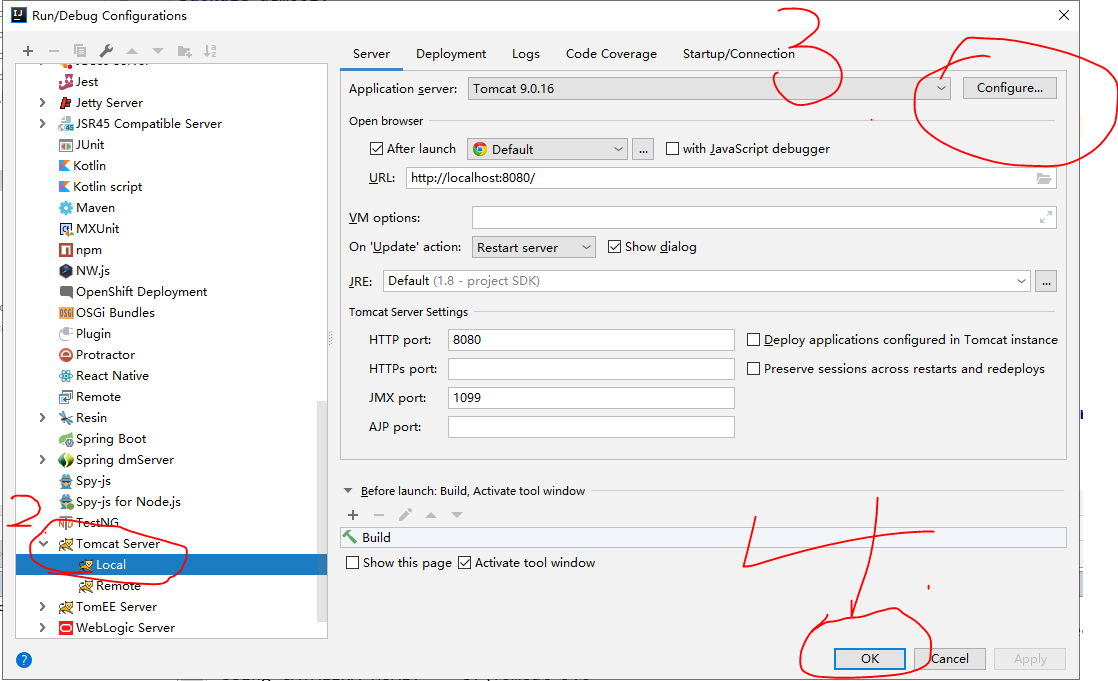Expand the Jetty Server node
Viewport: 1118px width, 681px height.
pos(42,103)
